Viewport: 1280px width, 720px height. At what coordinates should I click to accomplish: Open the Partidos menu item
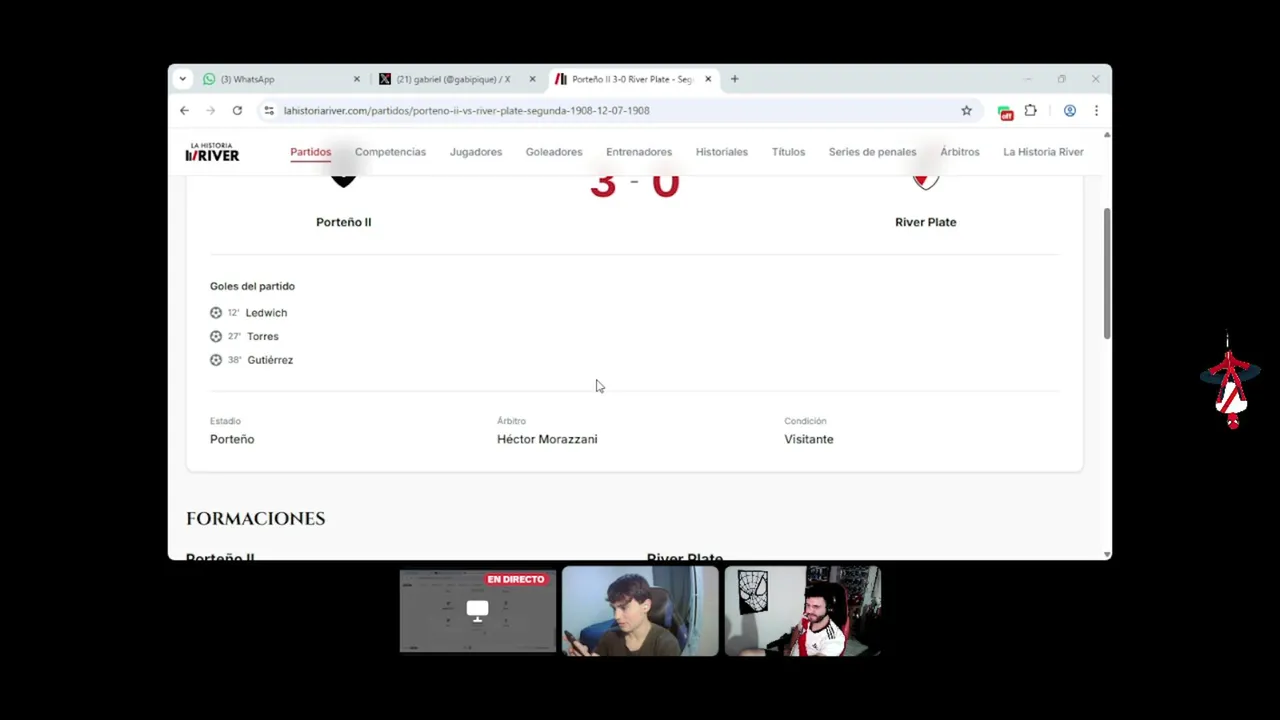point(310,152)
